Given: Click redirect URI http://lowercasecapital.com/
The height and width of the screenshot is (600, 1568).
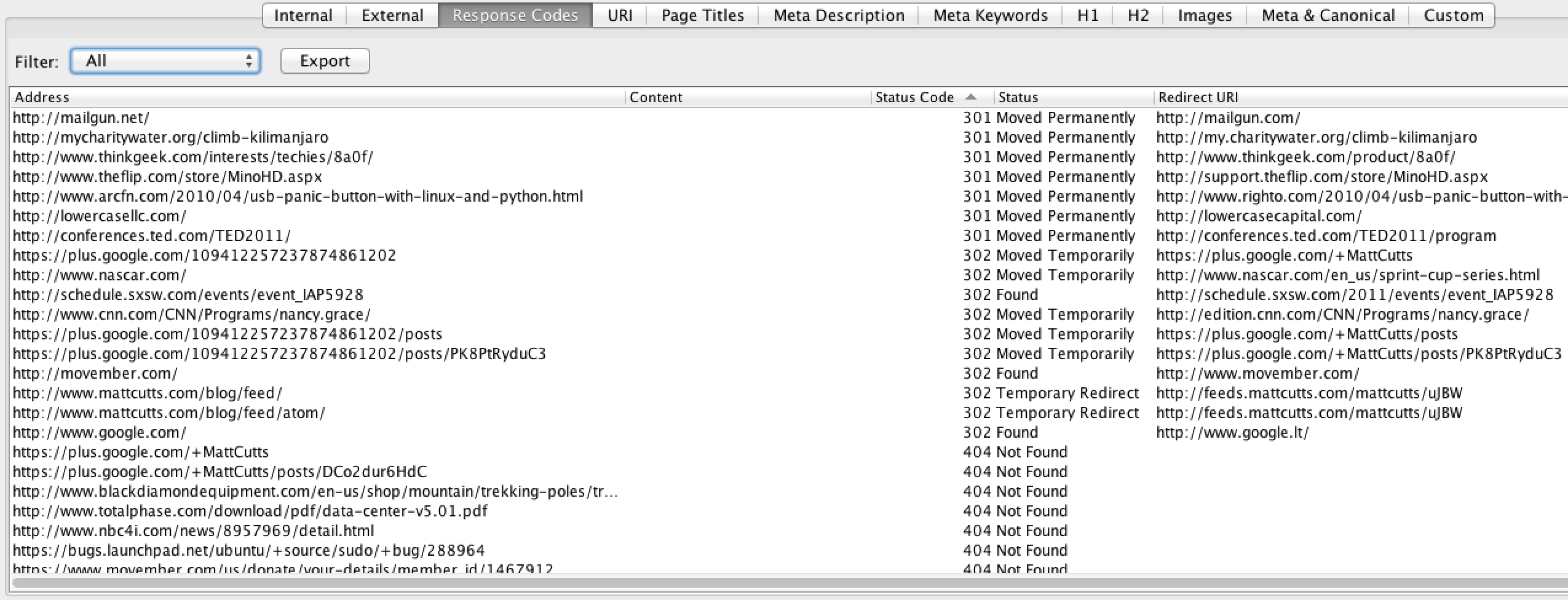Looking at the screenshot, I should pos(1259,216).
